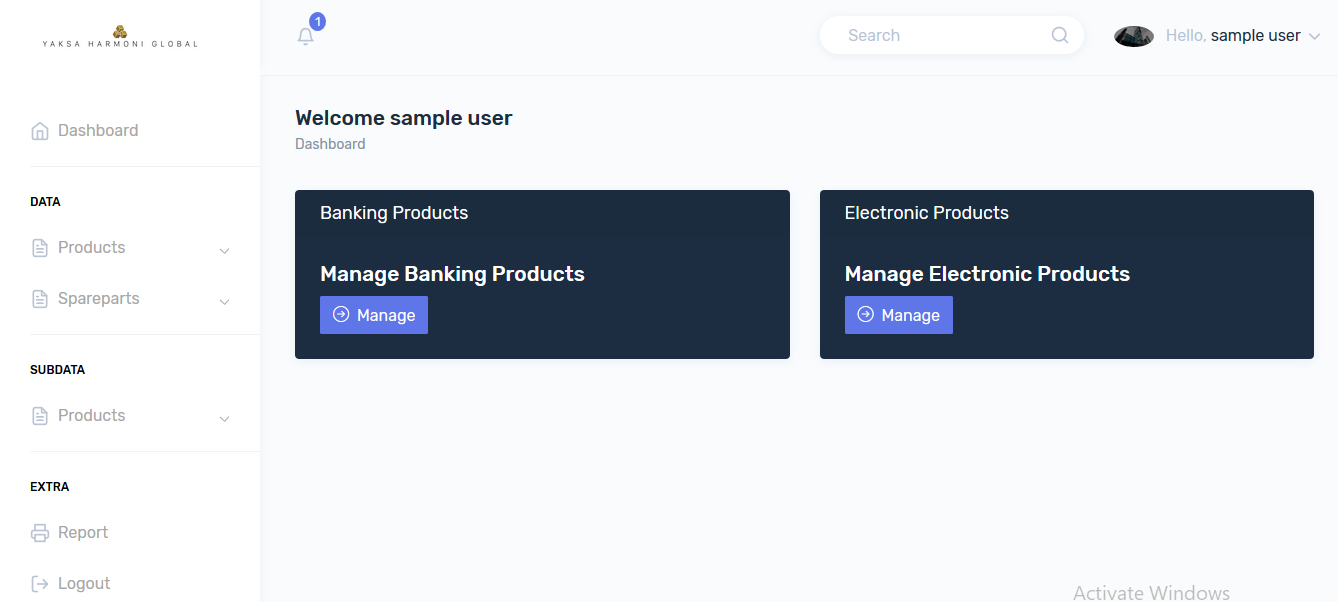The width and height of the screenshot is (1338, 602).
Task: Click the search magnifier icon
Action: click(x=1060, y=35)
